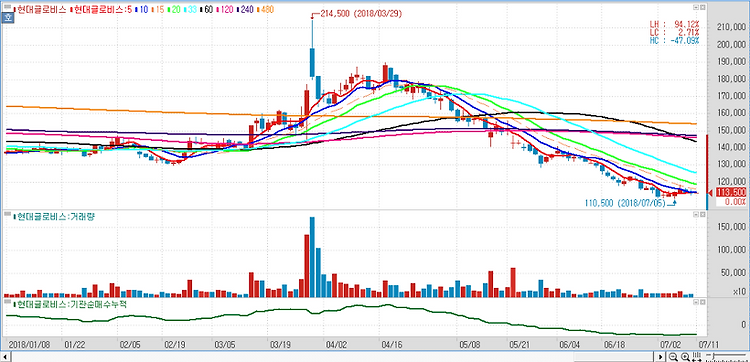Image resolution: width=750 pixels, height=362 pixels.
Task: Select the green 20-day moving average legend
Action: (174, 10)
